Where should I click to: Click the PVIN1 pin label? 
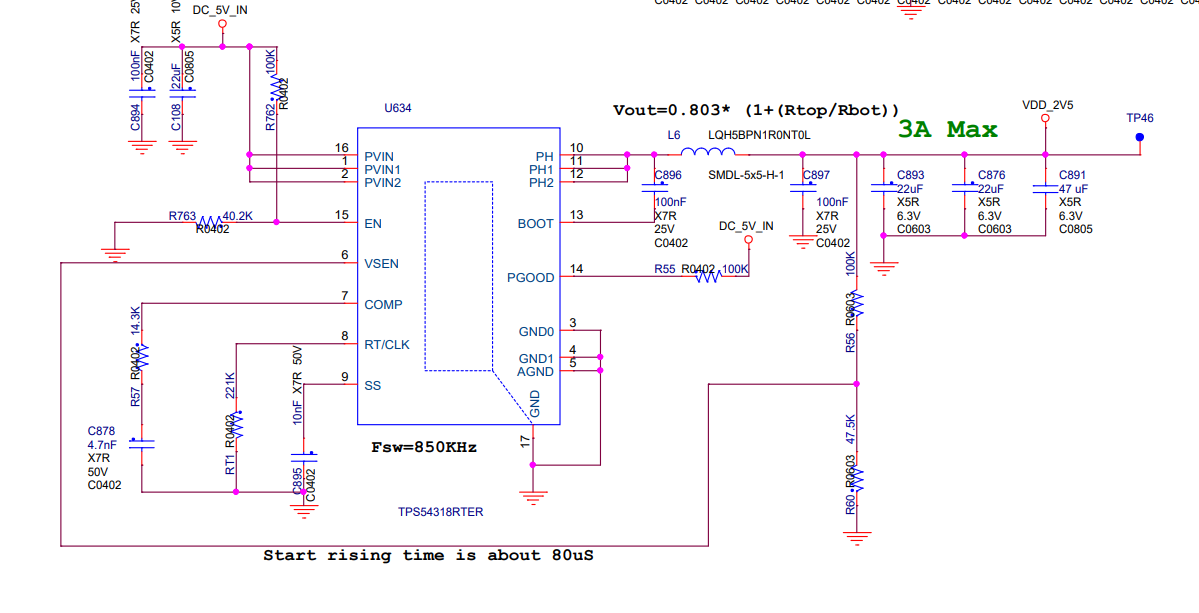click(382, 170)
